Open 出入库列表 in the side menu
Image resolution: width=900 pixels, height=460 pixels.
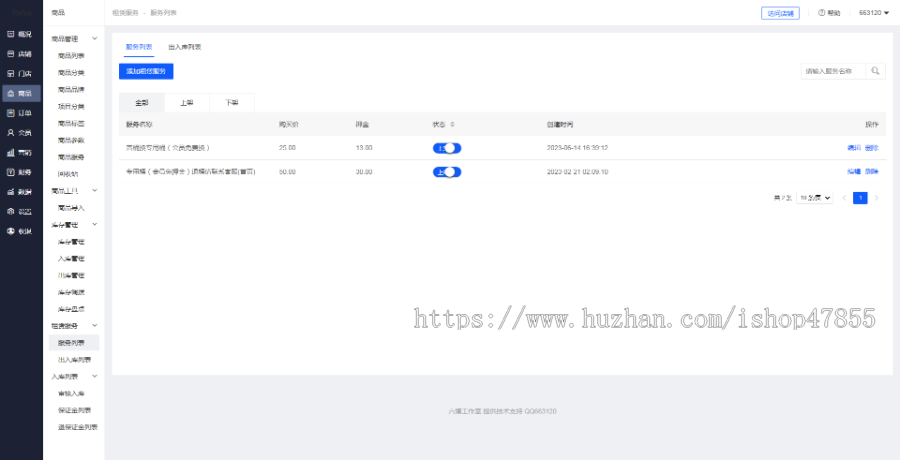tap(75, 360)
